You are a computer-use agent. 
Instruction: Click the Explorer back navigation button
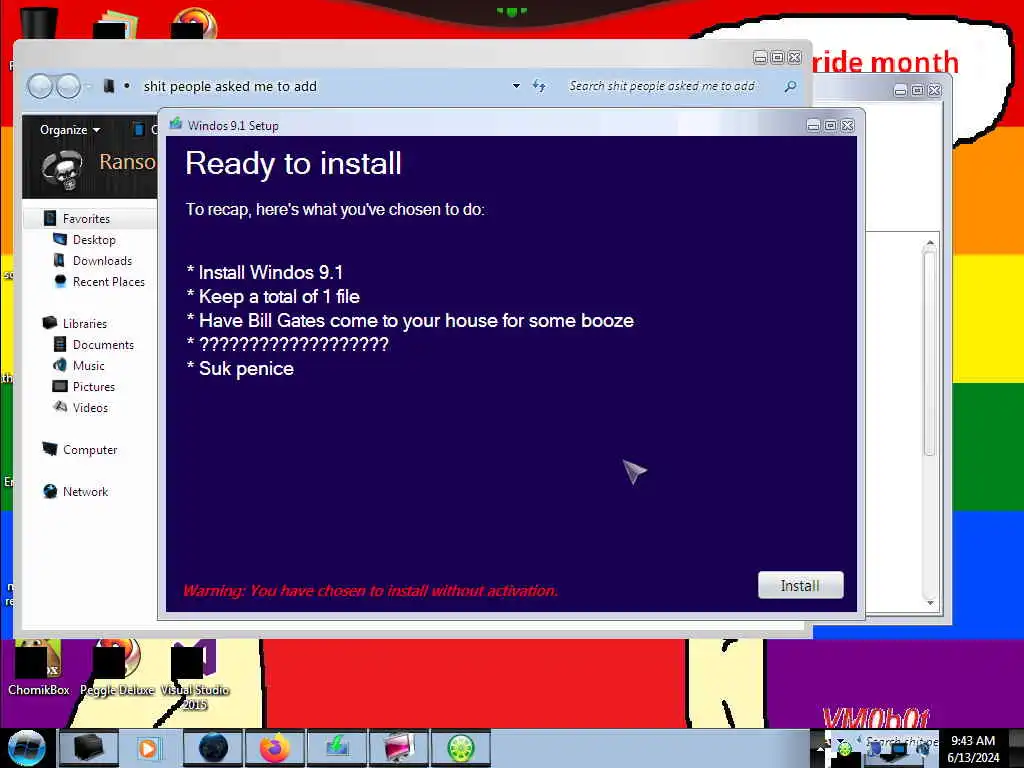[40, 86]
